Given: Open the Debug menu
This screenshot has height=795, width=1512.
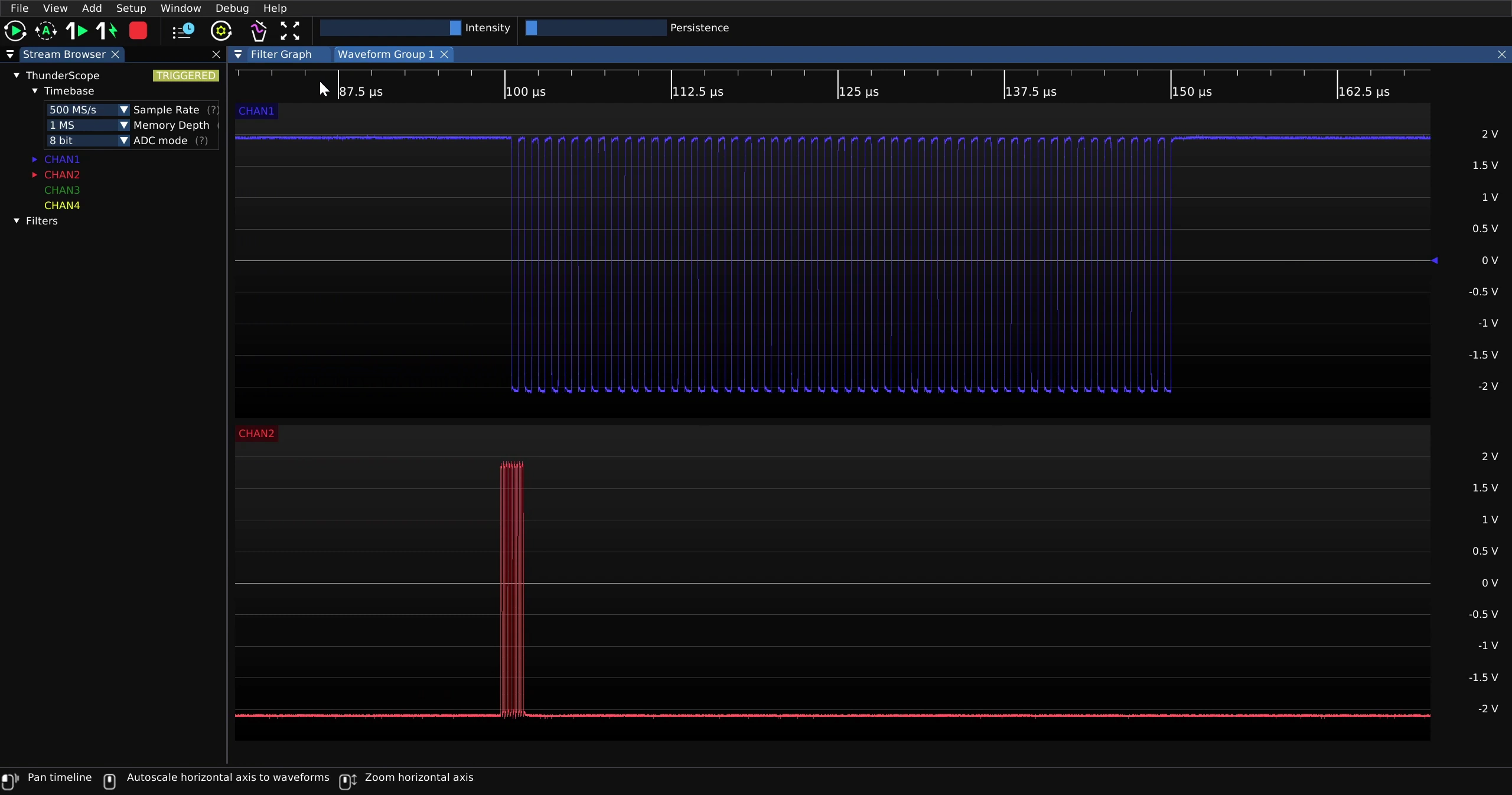Looking at the screenshot, I should click(232, 8).
